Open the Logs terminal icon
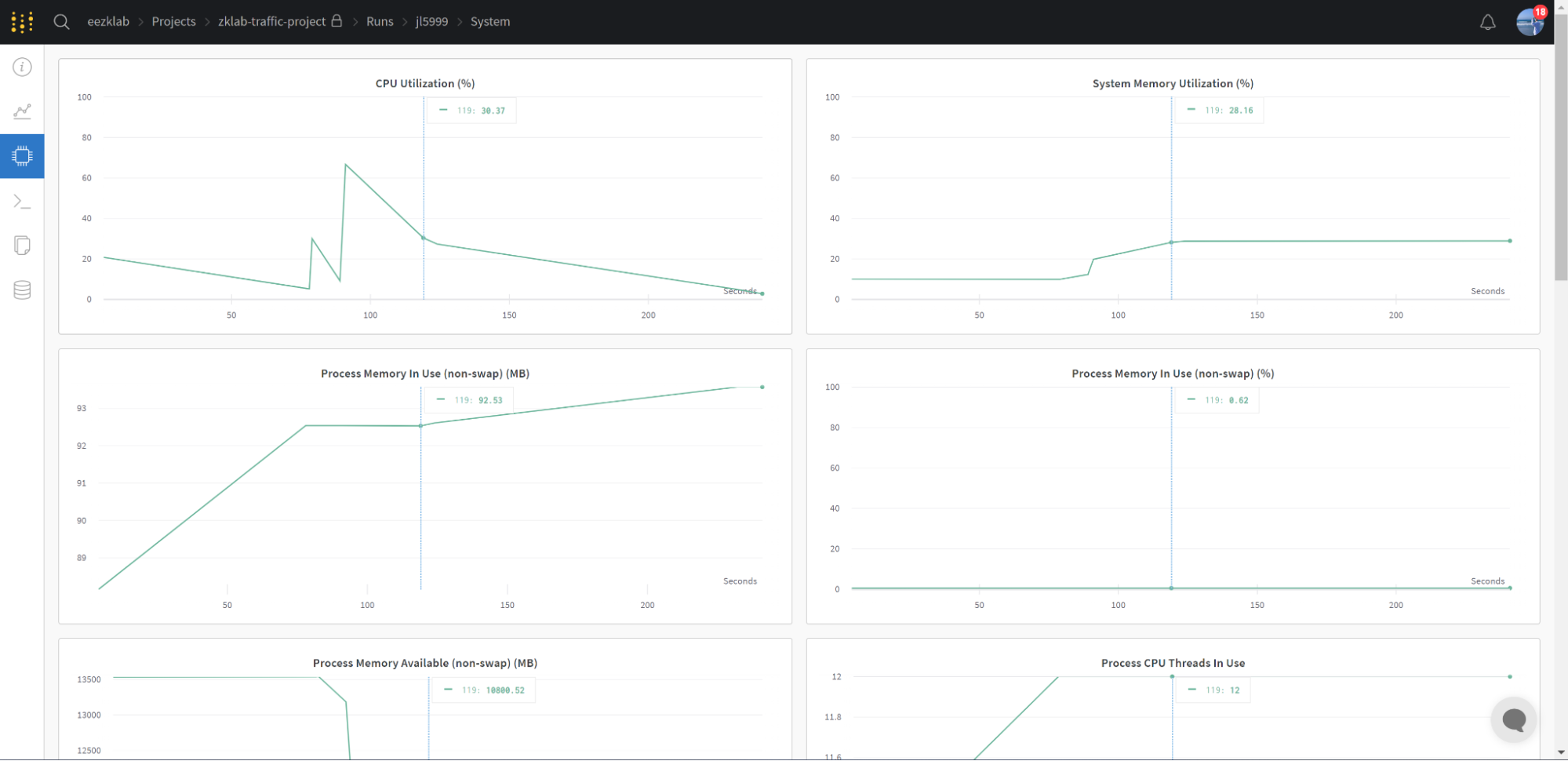Screen dimensions: 1568x761 [22, 202]
